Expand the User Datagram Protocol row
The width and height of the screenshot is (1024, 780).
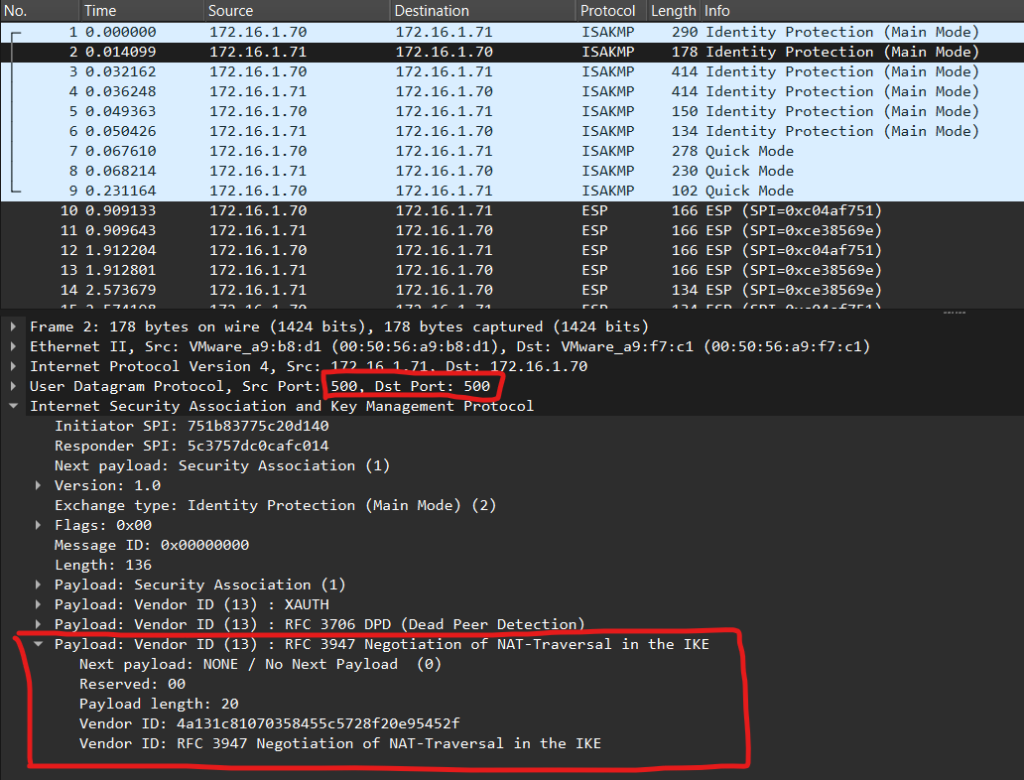click(13, 386)
